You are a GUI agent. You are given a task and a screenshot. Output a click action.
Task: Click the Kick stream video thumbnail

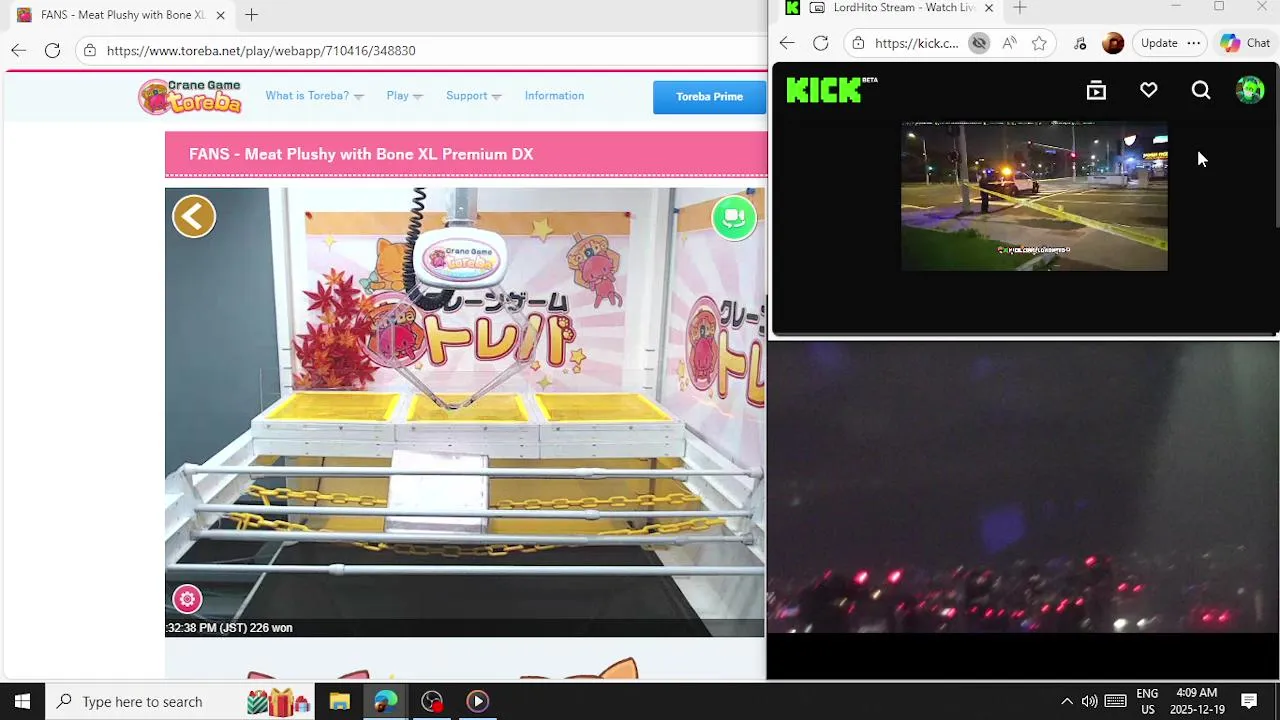[1034, 196]
